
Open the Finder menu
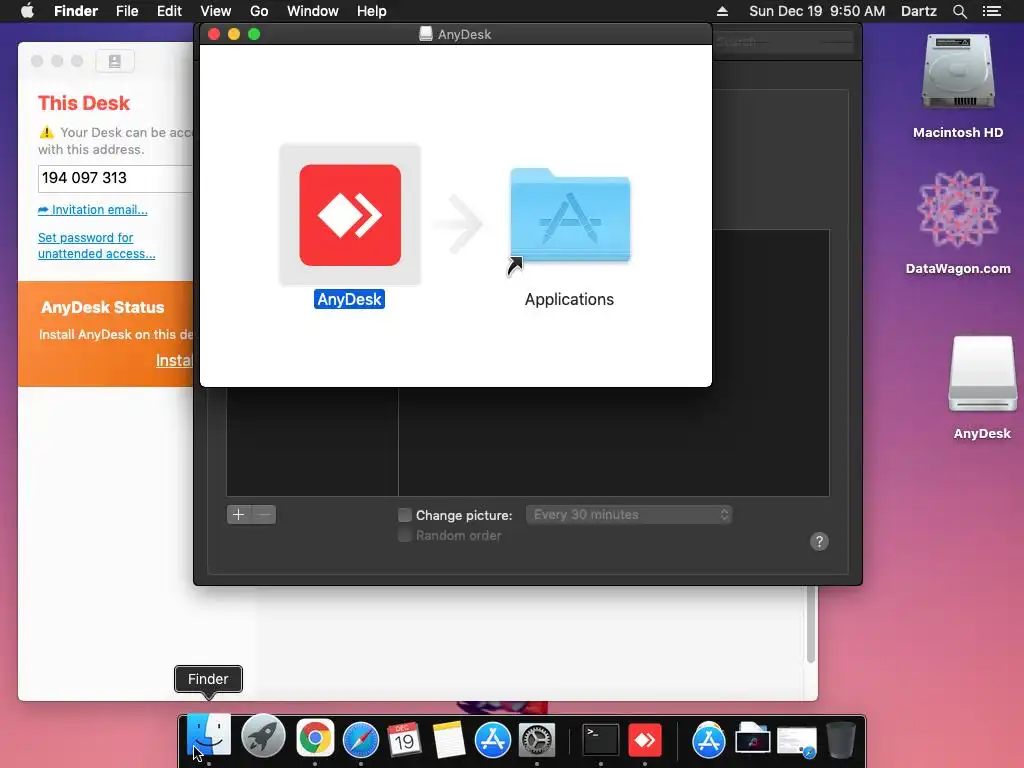tap(76, 11)
